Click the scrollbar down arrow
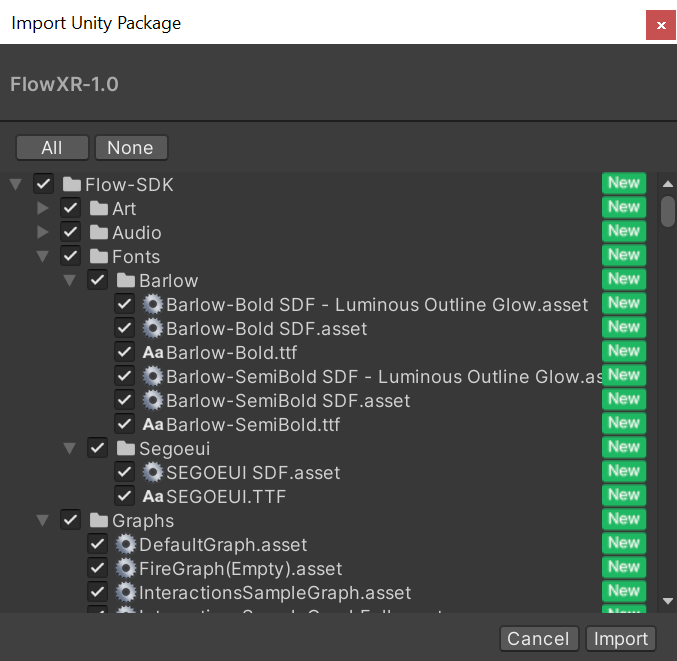 668,601
